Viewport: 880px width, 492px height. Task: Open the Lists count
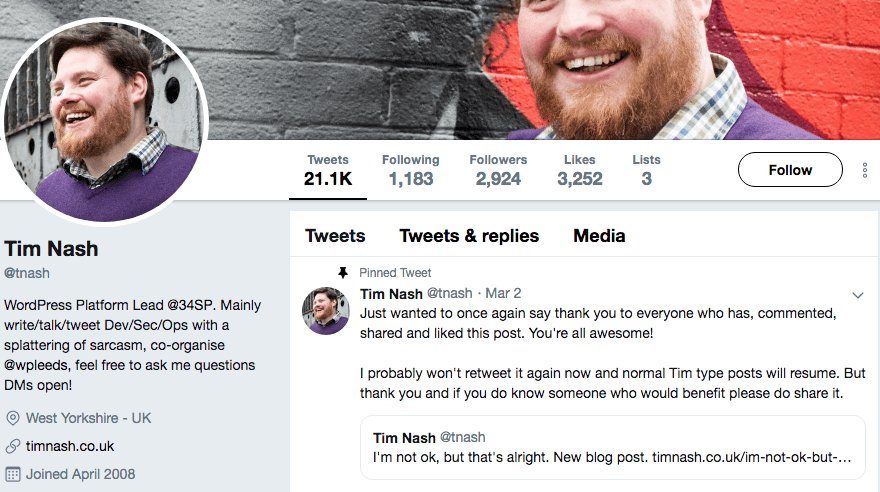point(646,170)
